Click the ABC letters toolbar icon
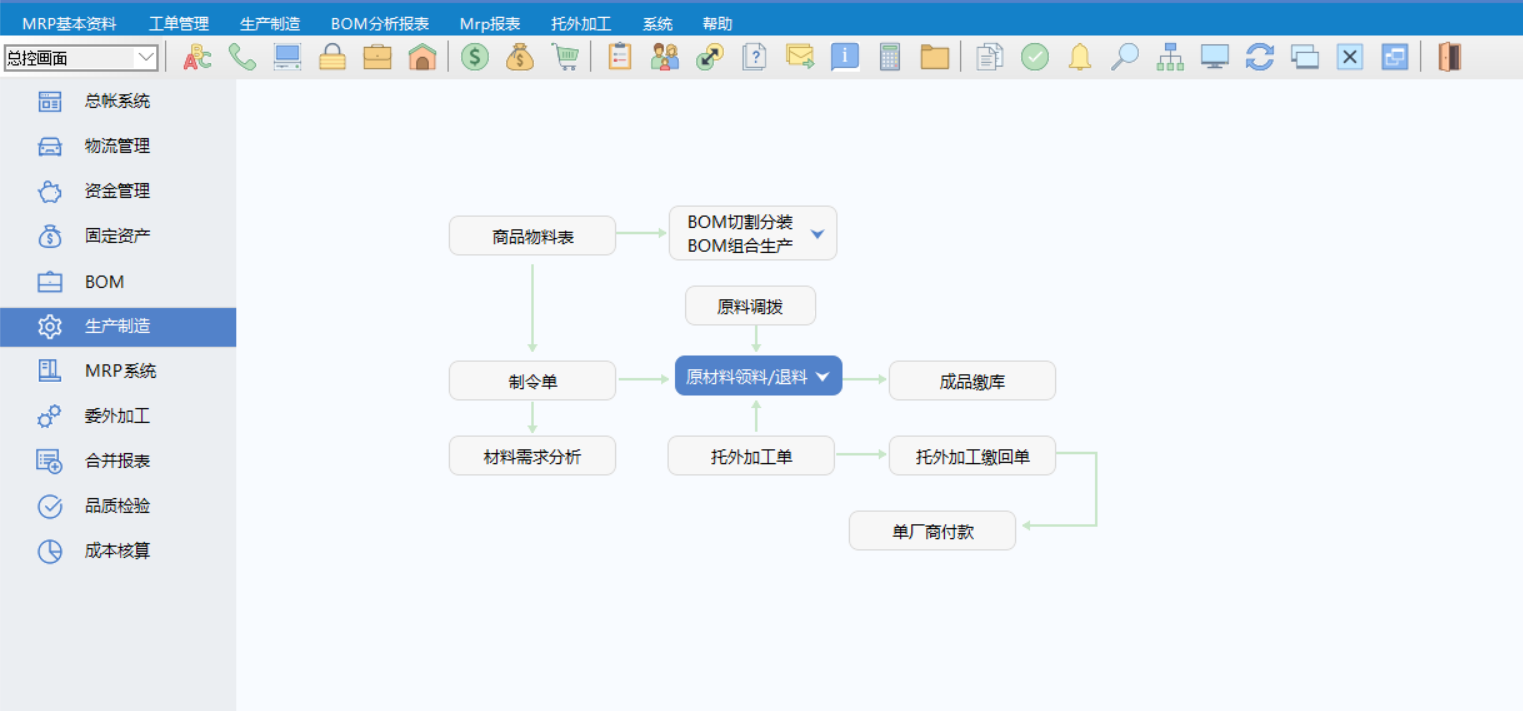The height and width of the screenshot is (711, 1523). coord(197,58)
